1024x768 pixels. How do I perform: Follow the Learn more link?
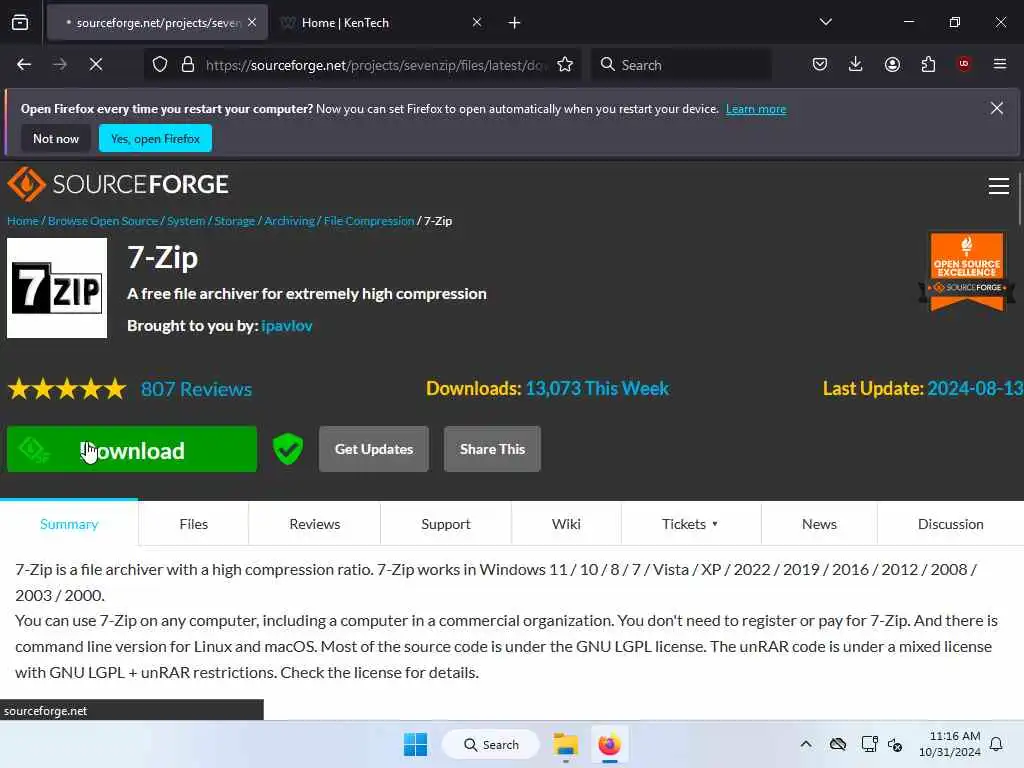[756, 109]
